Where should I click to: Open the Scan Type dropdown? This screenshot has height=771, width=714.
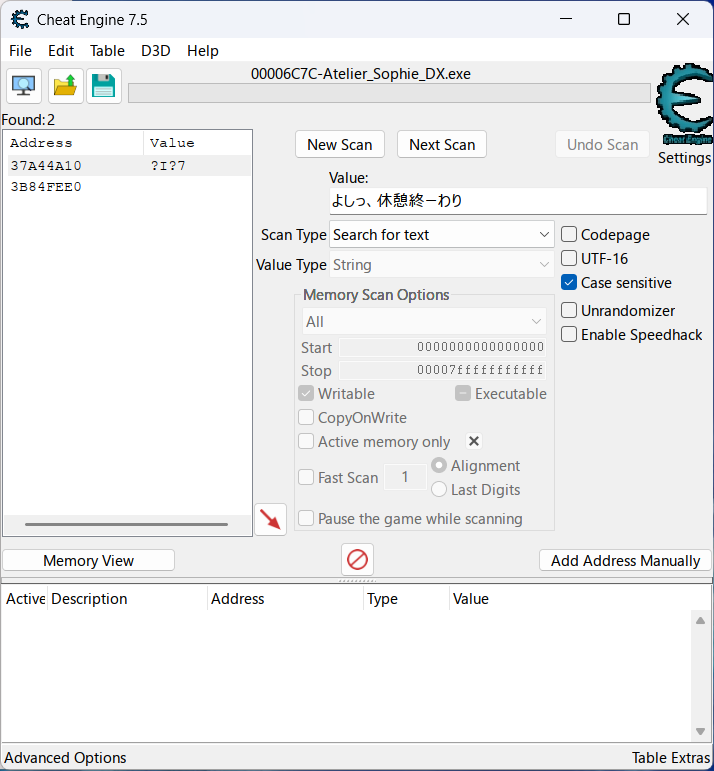pyautogui.click(x=442, y=235)
